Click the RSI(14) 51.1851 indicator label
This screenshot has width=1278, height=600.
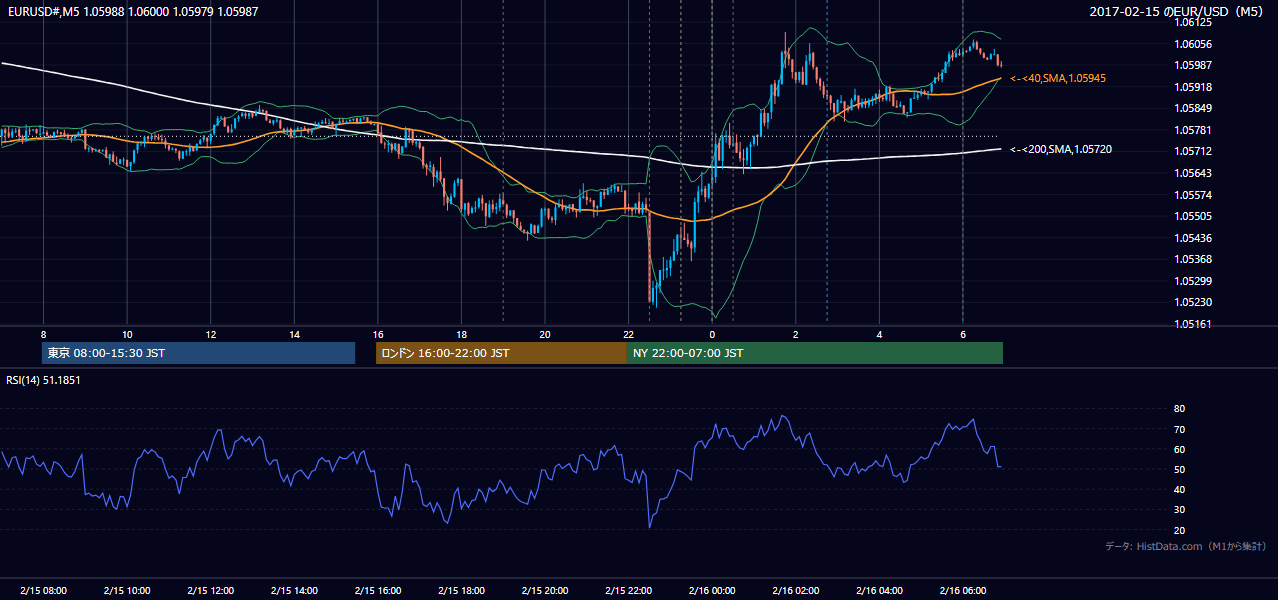coord(43,380)
